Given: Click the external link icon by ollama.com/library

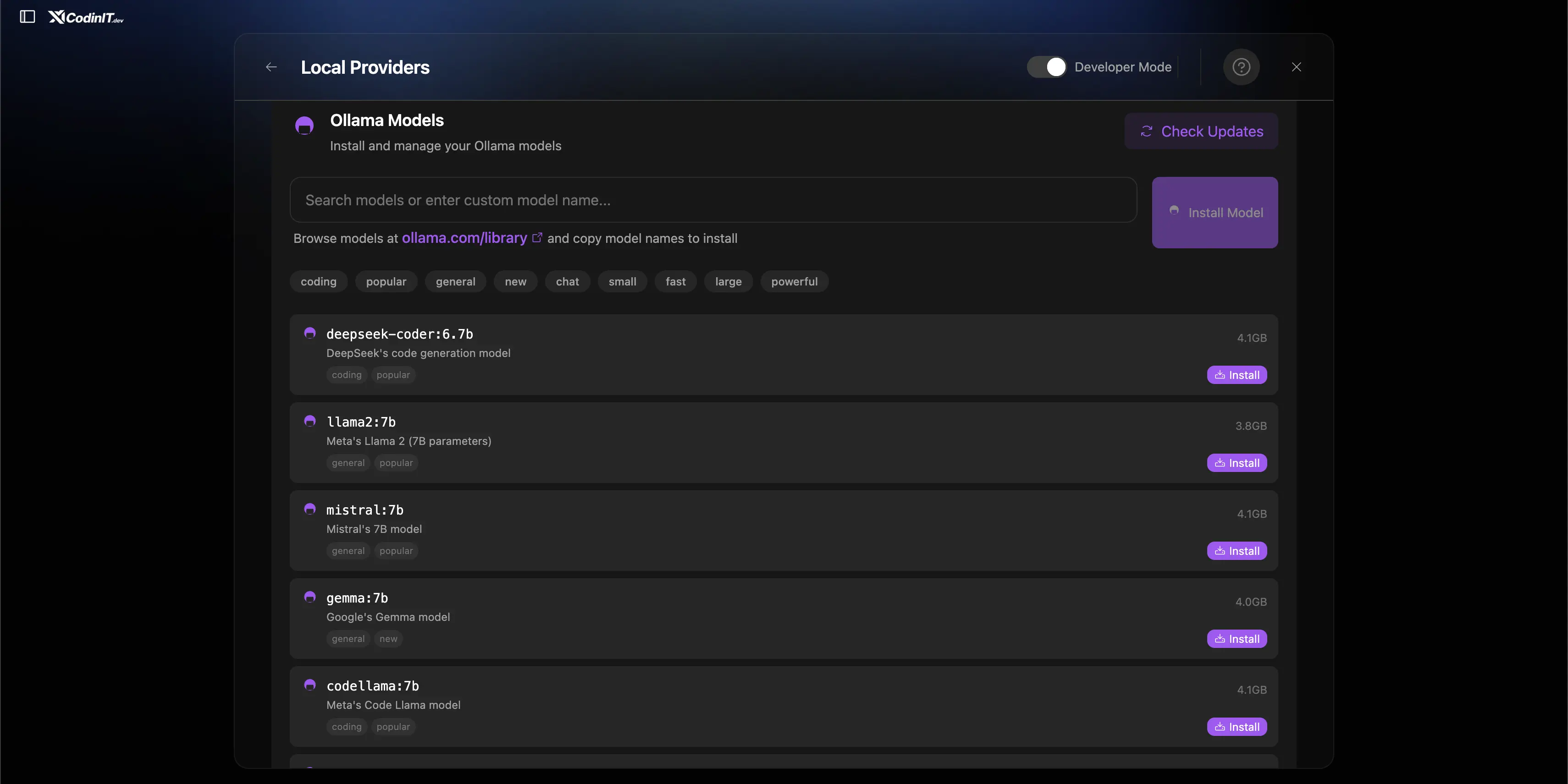Looking at the screenshot, I should [x=537, y=238].
